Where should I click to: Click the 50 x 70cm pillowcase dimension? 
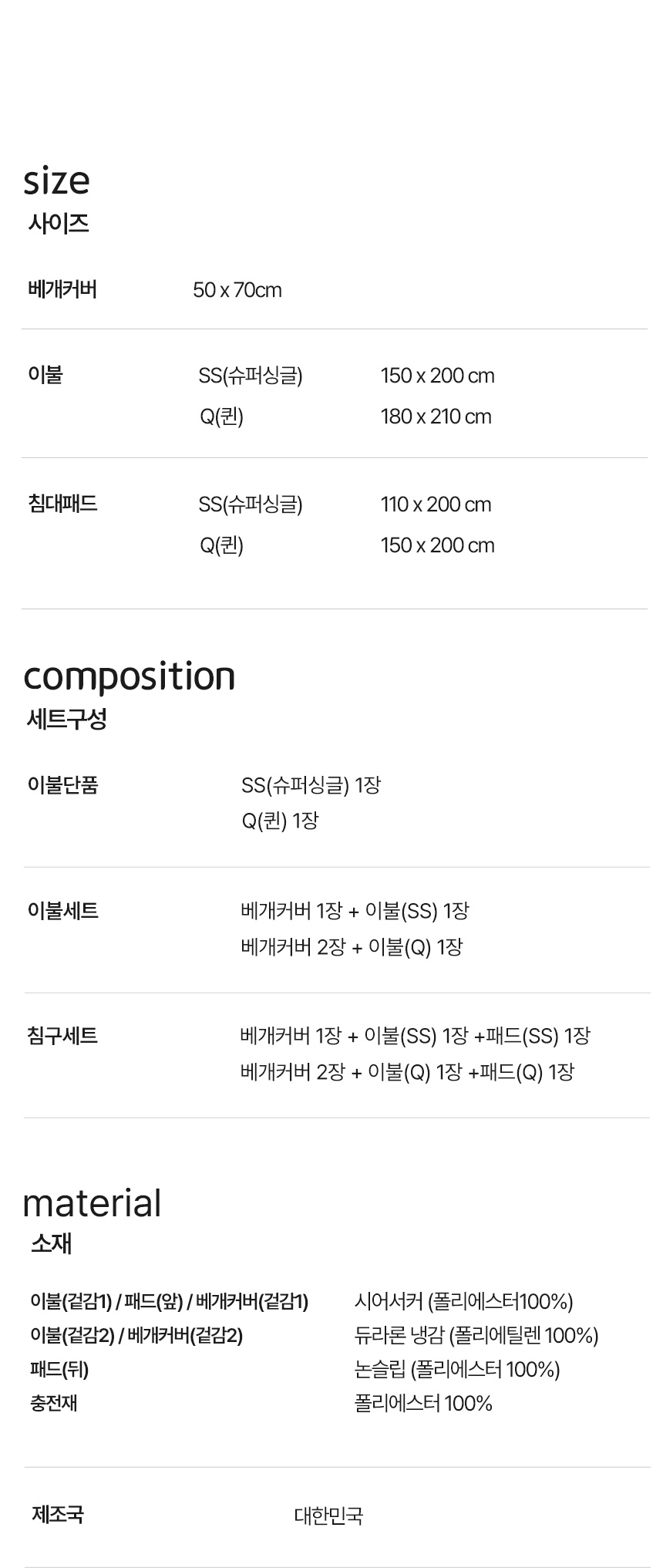click(x=237, y=290)
